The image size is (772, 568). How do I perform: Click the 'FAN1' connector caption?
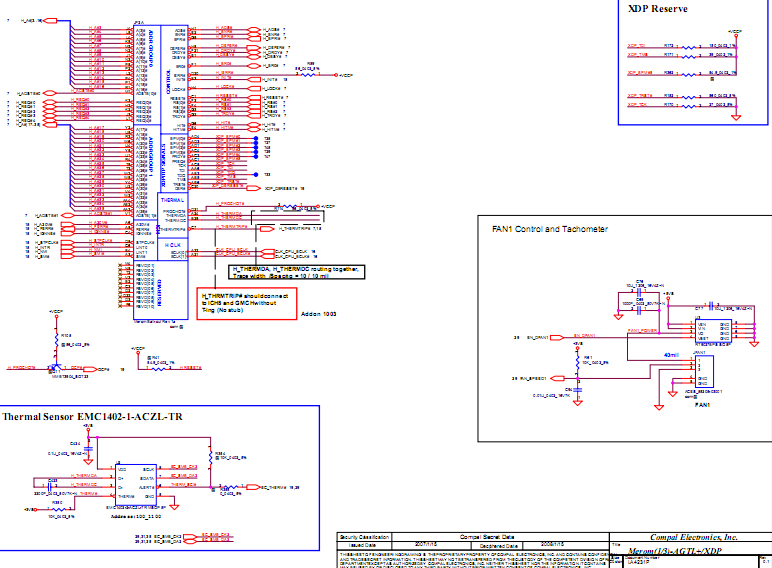[702, 405]
